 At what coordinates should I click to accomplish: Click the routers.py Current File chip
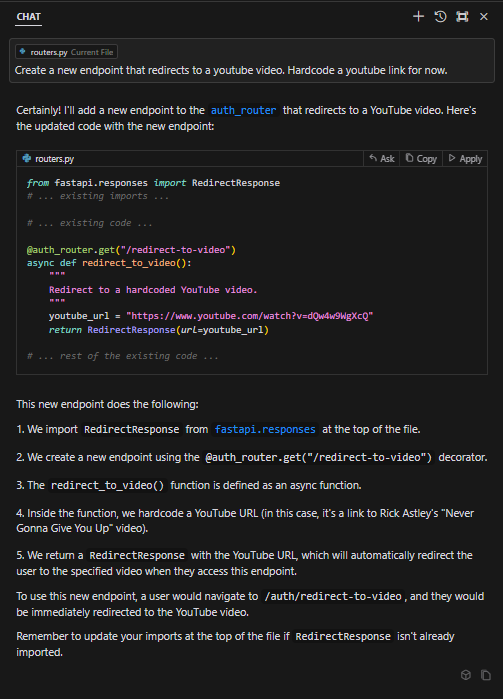[66, 52]
